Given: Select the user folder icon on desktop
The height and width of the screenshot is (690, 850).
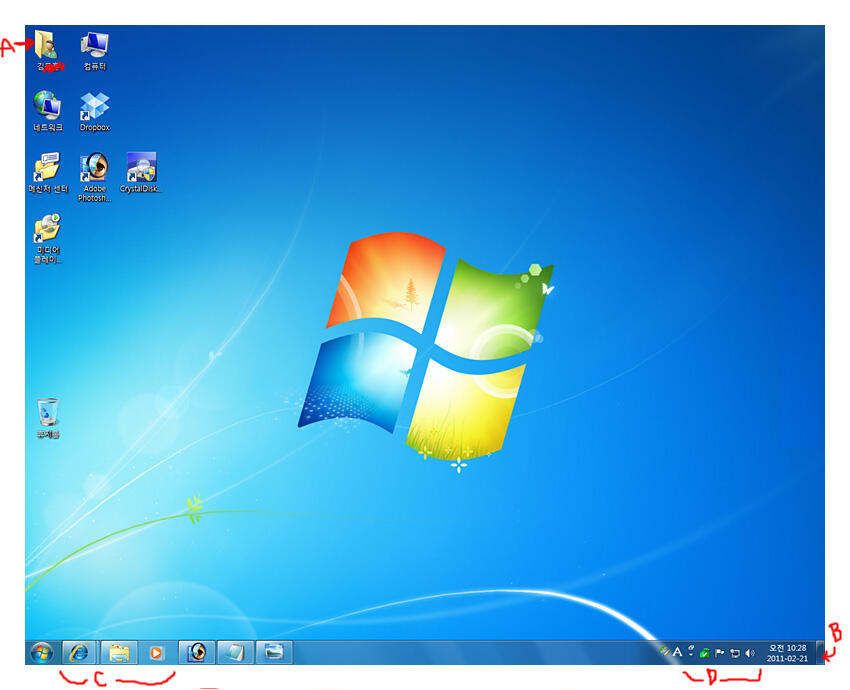Looking at the screenshot, I should pos(47,45).
